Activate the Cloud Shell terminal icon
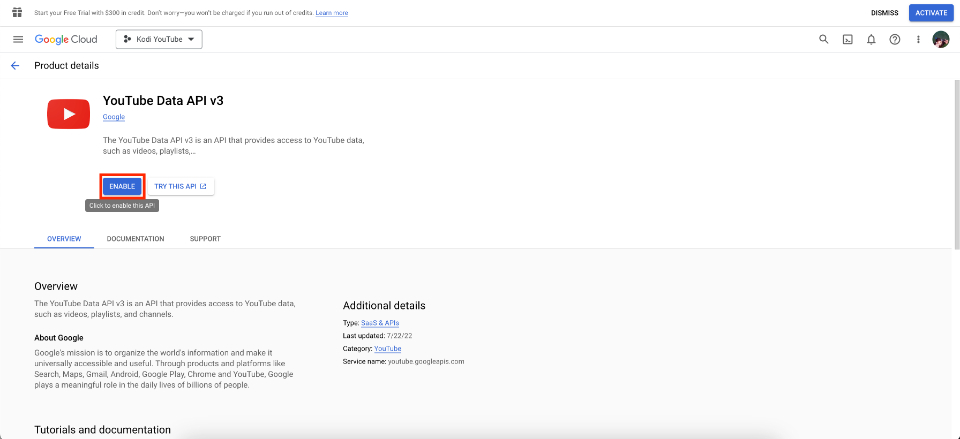The image size is (960, 439). (x=847, y=39)
